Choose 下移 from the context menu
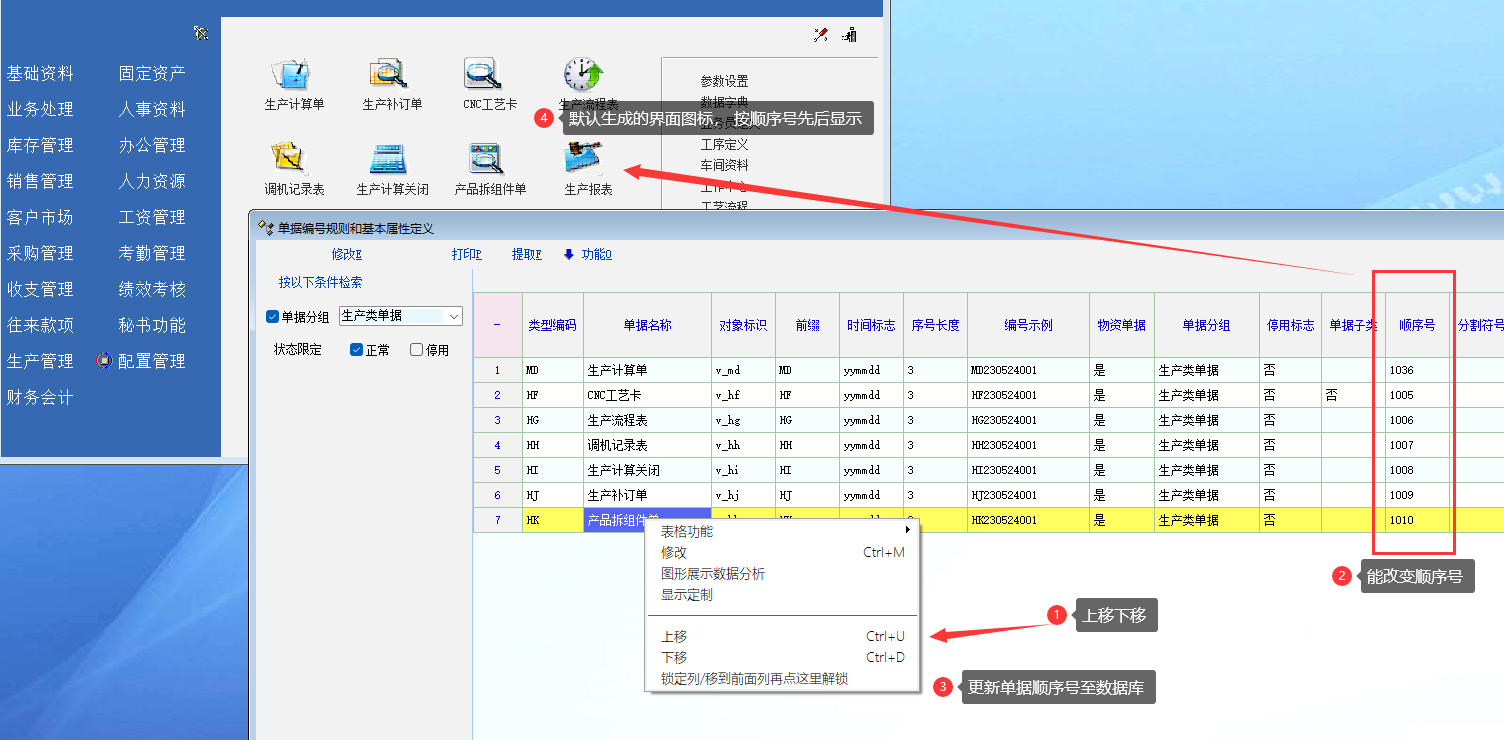1504x740 pixels. [674, 657]
